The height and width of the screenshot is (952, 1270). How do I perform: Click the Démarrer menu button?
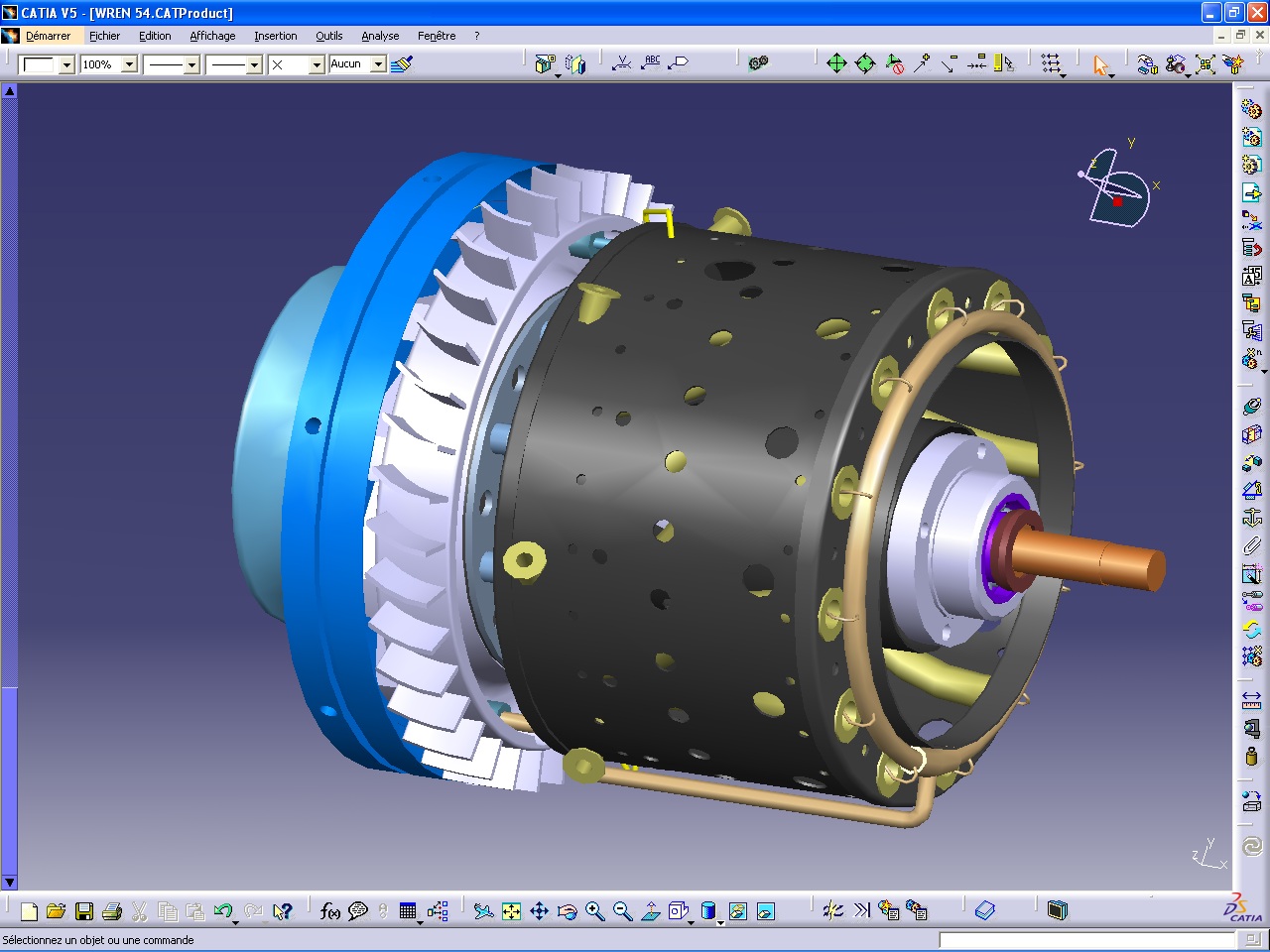click(49, 36)
